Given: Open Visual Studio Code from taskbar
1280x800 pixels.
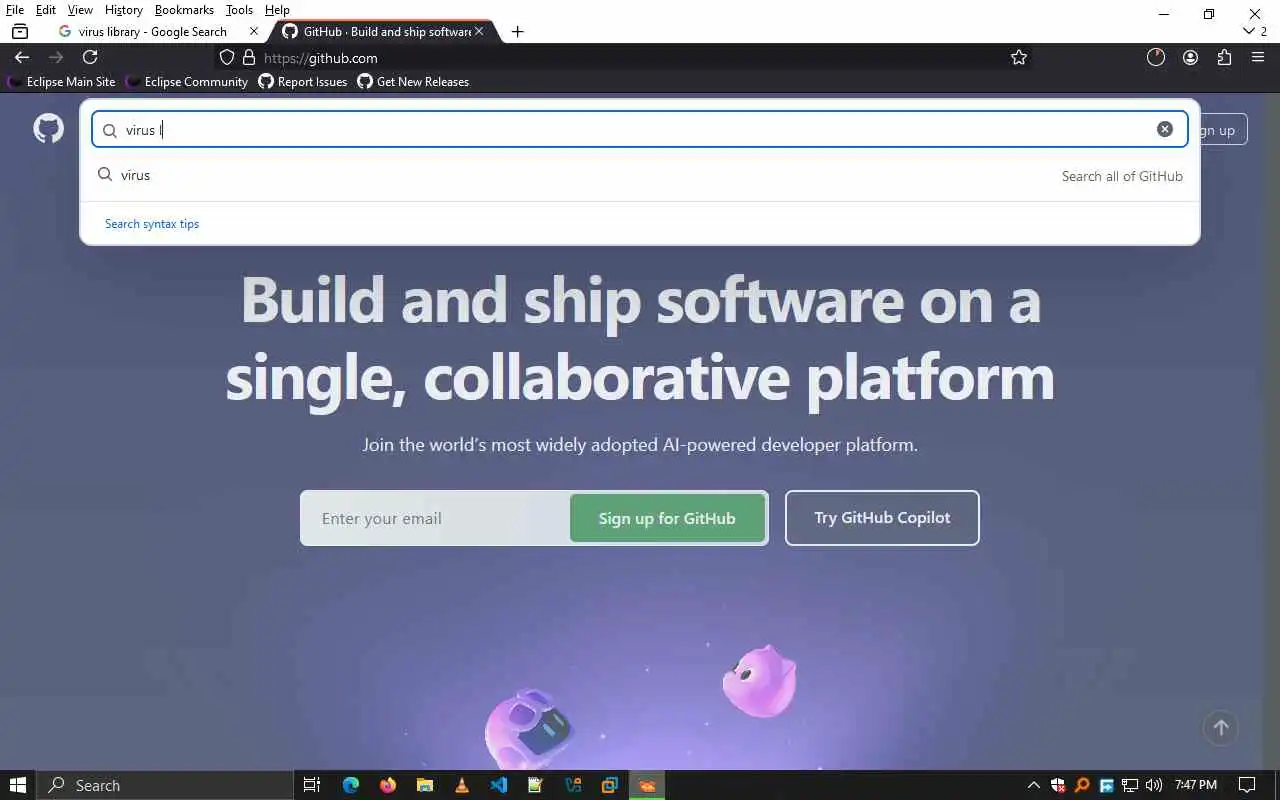Looking at the screenshot, I should [499, 785].
